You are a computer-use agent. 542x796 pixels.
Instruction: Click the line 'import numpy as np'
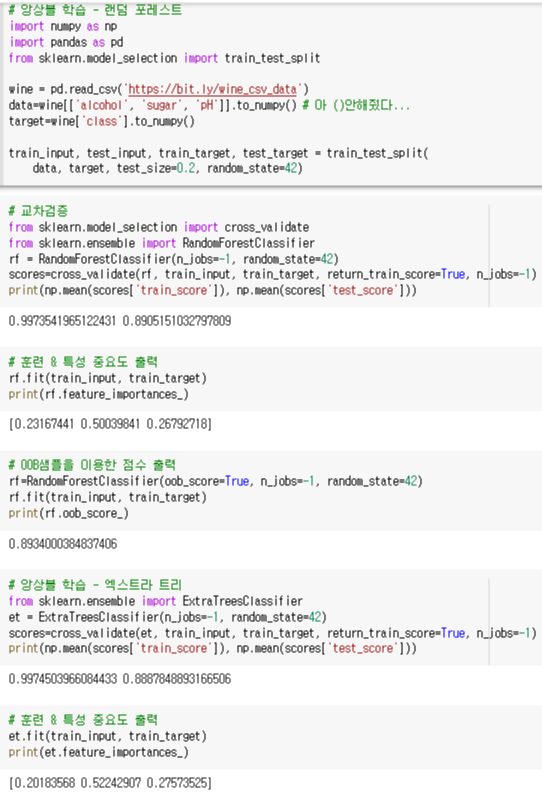[63, 26]
